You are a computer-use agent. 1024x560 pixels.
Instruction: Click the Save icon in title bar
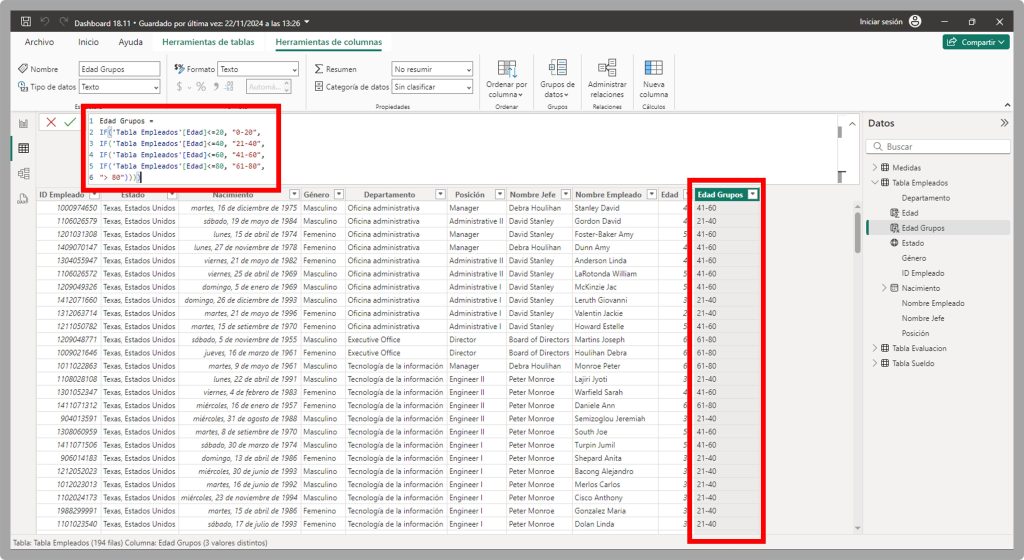click(x=26, y=21)
